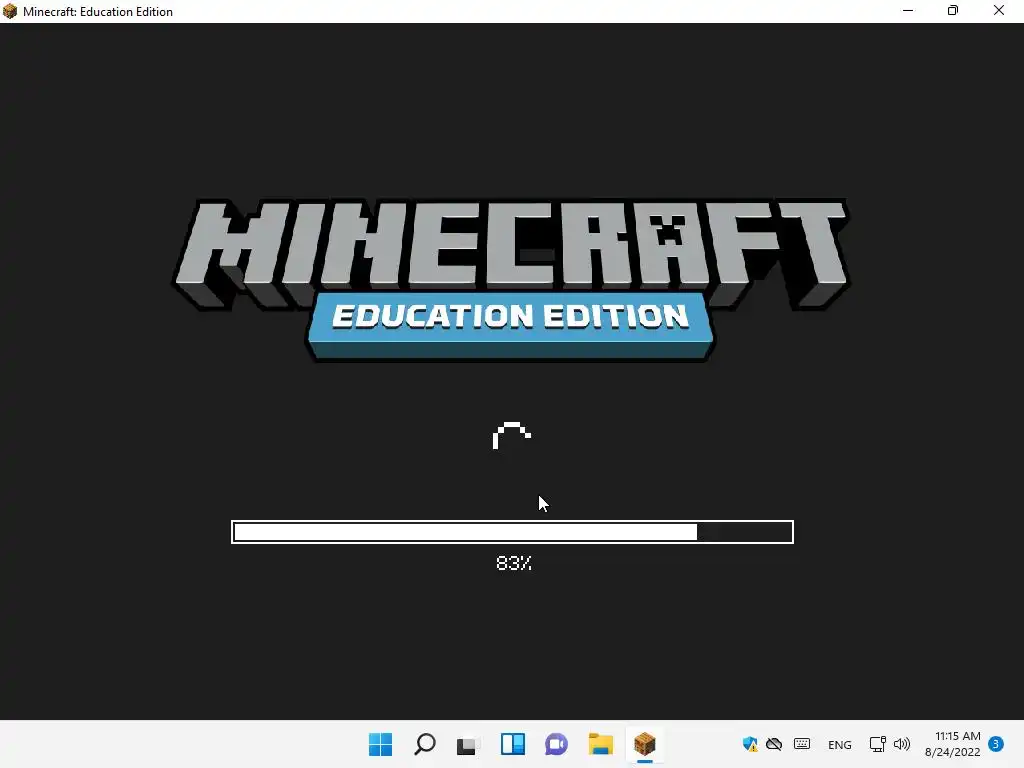Open notifications badge showing 3

click(996, 743)
